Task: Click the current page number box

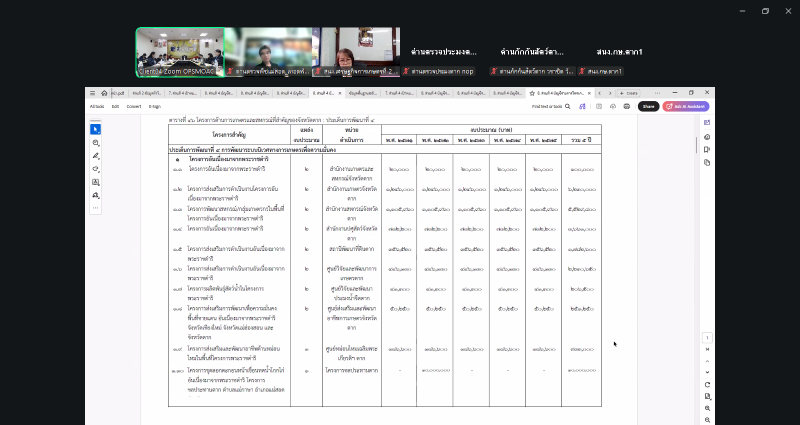Action: point(707,338)
